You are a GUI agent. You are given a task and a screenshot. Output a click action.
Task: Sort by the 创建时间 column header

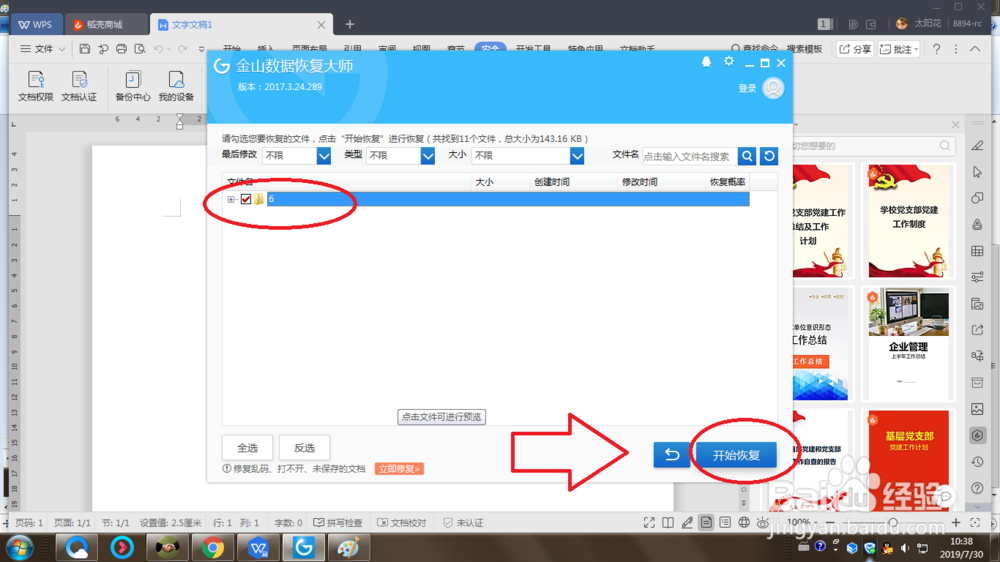pos(552,182)
